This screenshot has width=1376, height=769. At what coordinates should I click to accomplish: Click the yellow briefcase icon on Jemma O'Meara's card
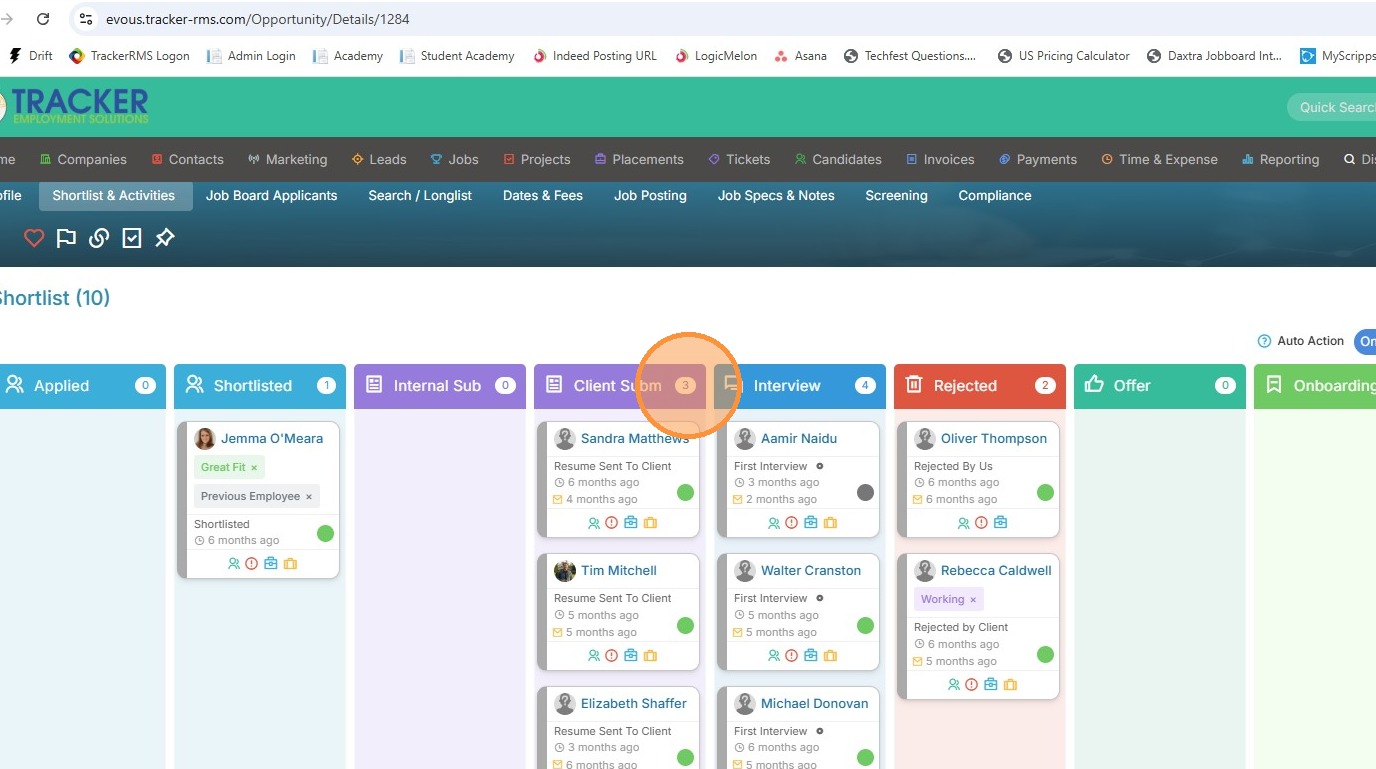(x=290, y=564)
